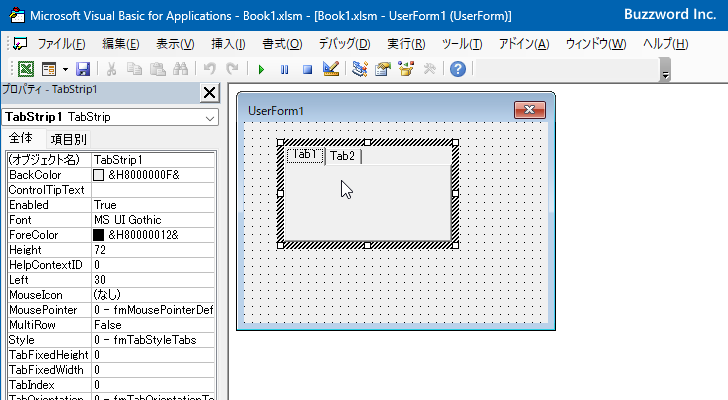The height and width of the screenshot is (400, 728).
Task: Select Tab2 on the TabStrip control
Action: click(x=343, y=156)
